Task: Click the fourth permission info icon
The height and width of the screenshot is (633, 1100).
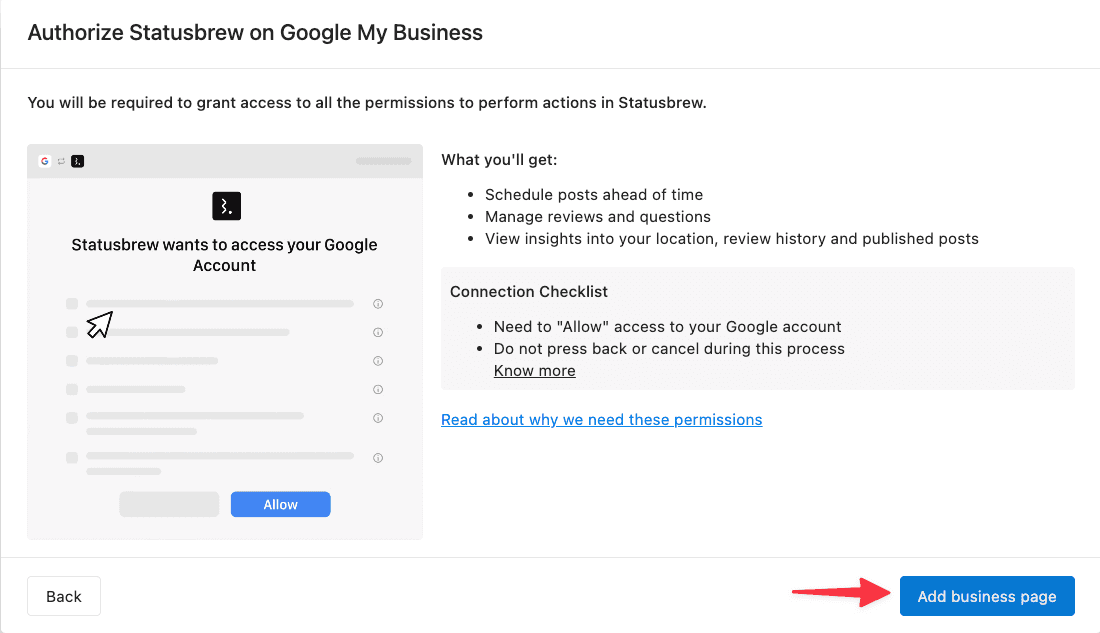Action: pyautogui.click(x=378, y=389)
